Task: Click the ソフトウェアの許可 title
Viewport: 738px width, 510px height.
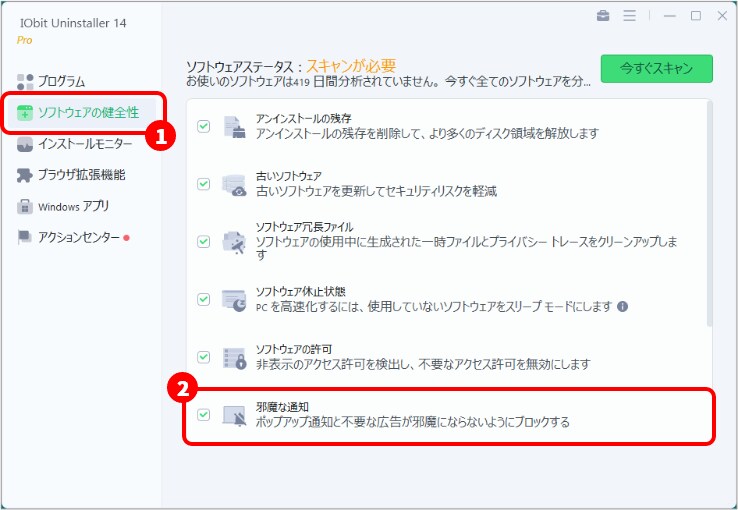Action: pos(294,350)
